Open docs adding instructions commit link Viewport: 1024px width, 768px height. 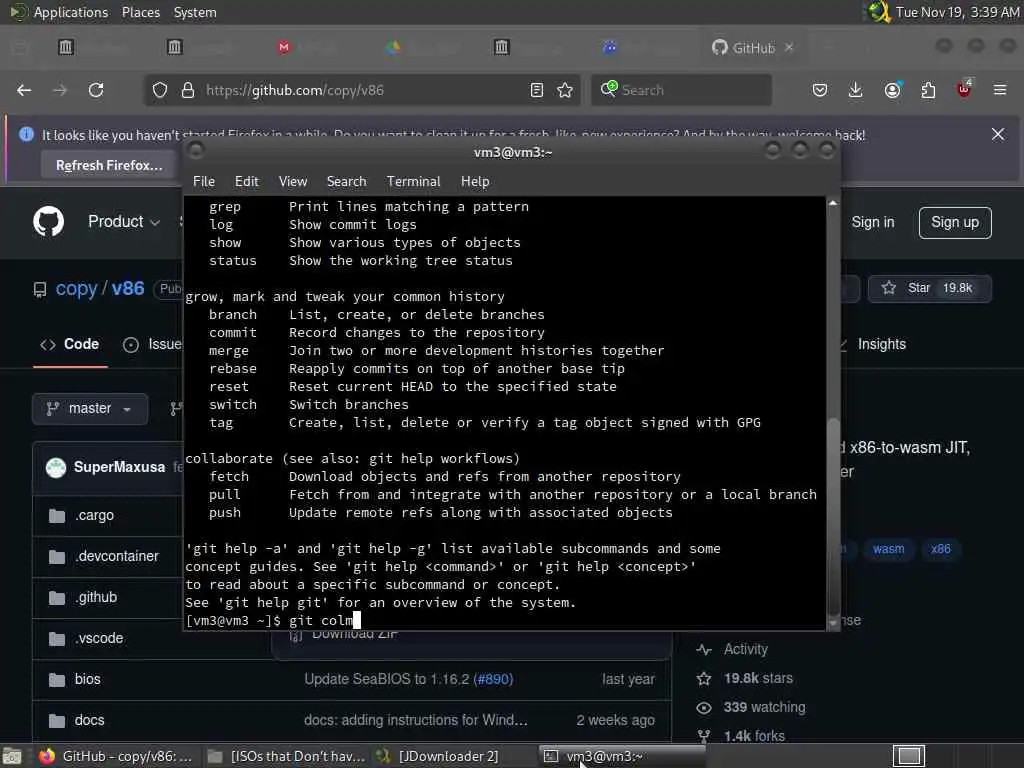[415, 720]
